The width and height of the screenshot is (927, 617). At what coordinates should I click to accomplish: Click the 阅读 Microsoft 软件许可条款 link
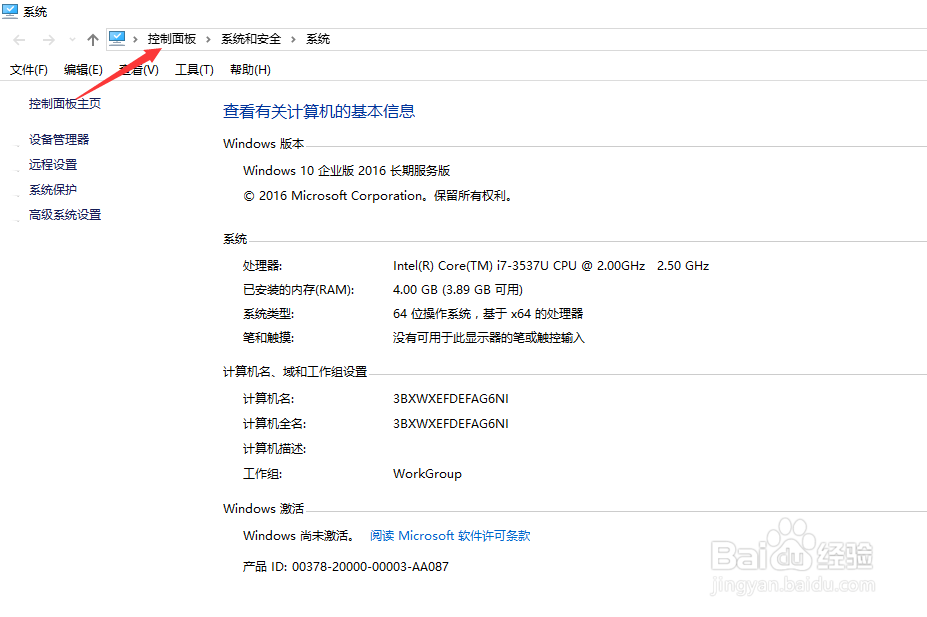click(450, 535)
